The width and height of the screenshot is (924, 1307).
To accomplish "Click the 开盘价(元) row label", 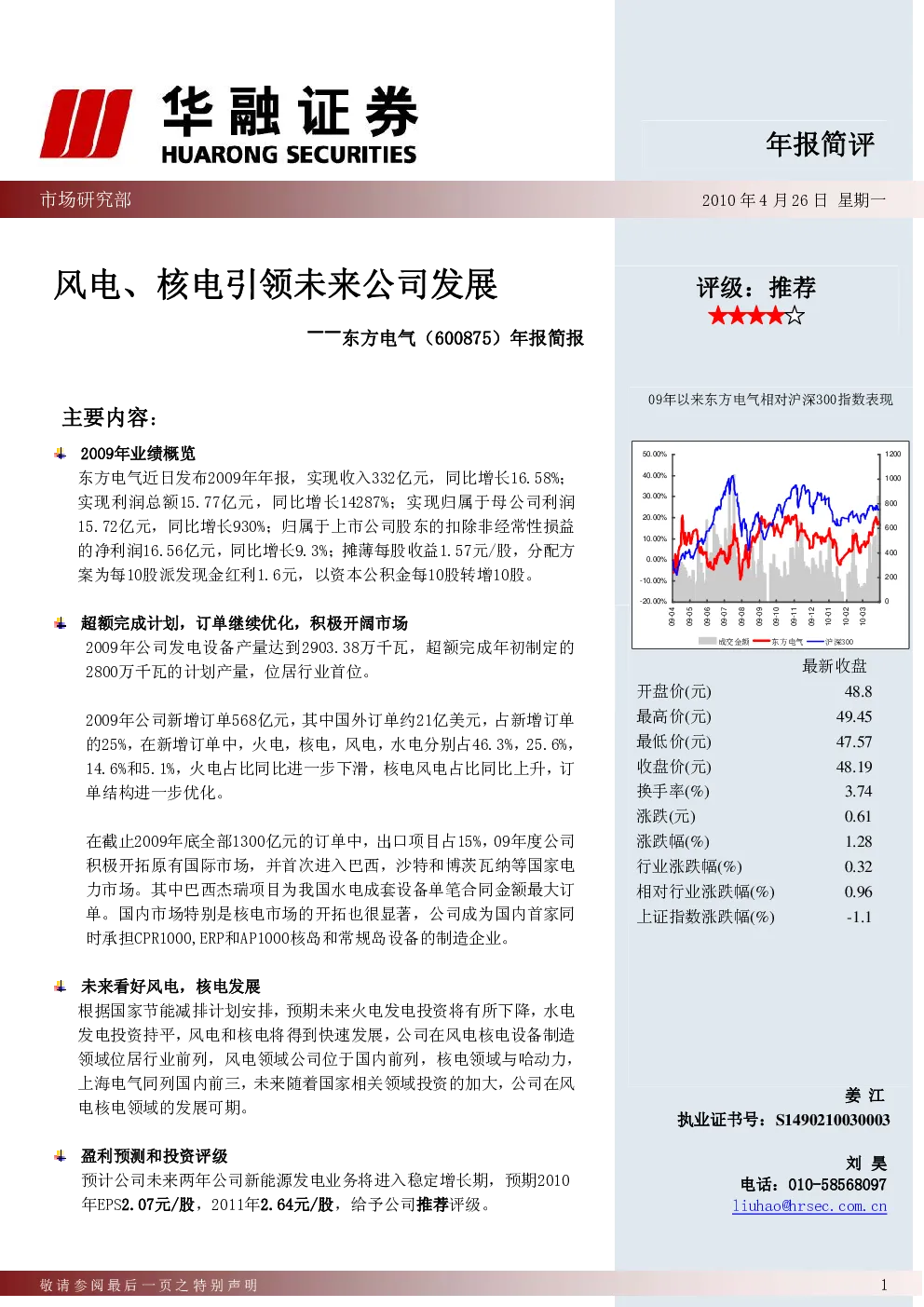I will (x=674, y=691).
